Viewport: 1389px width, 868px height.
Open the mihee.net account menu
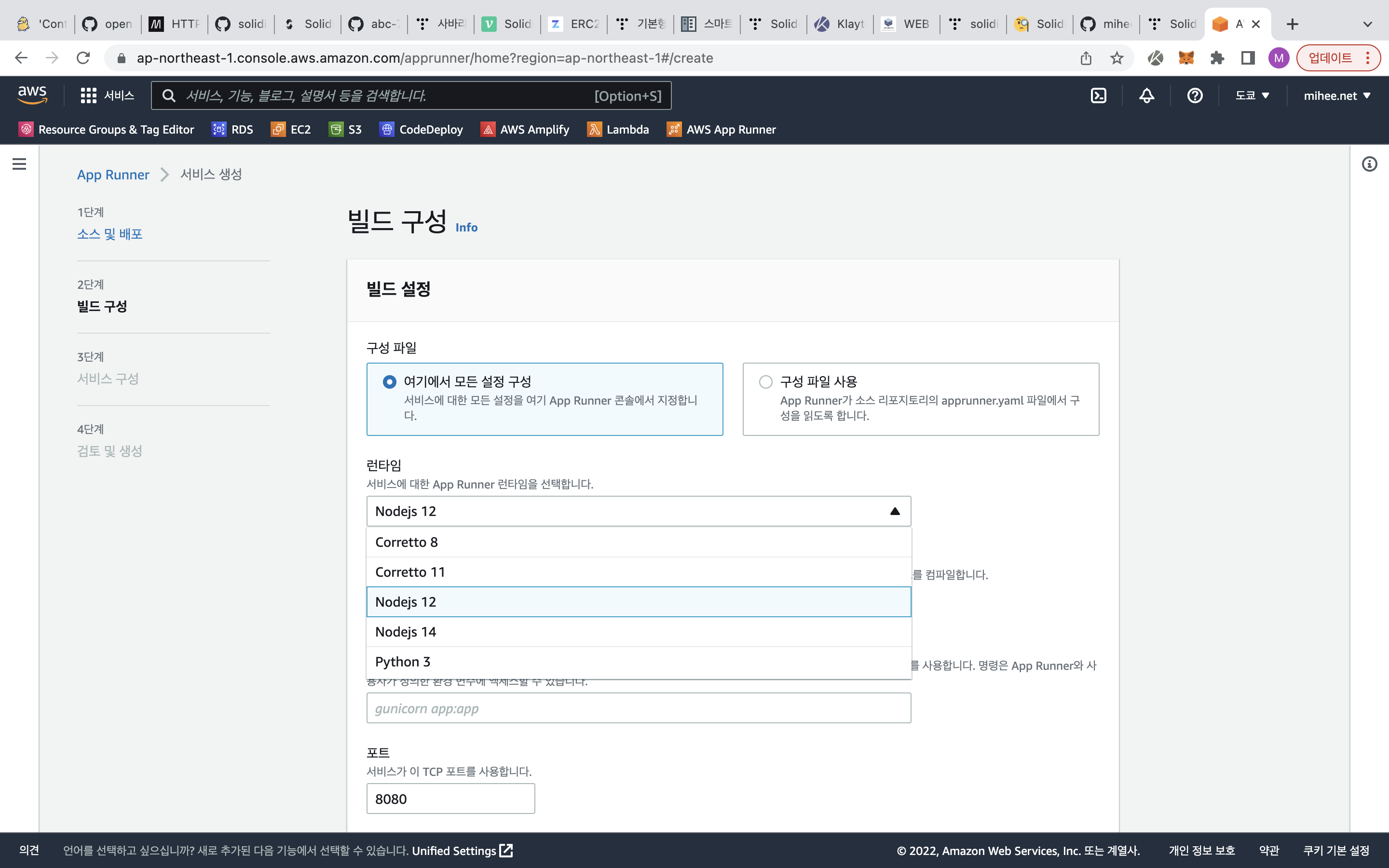click(1337, 95)
